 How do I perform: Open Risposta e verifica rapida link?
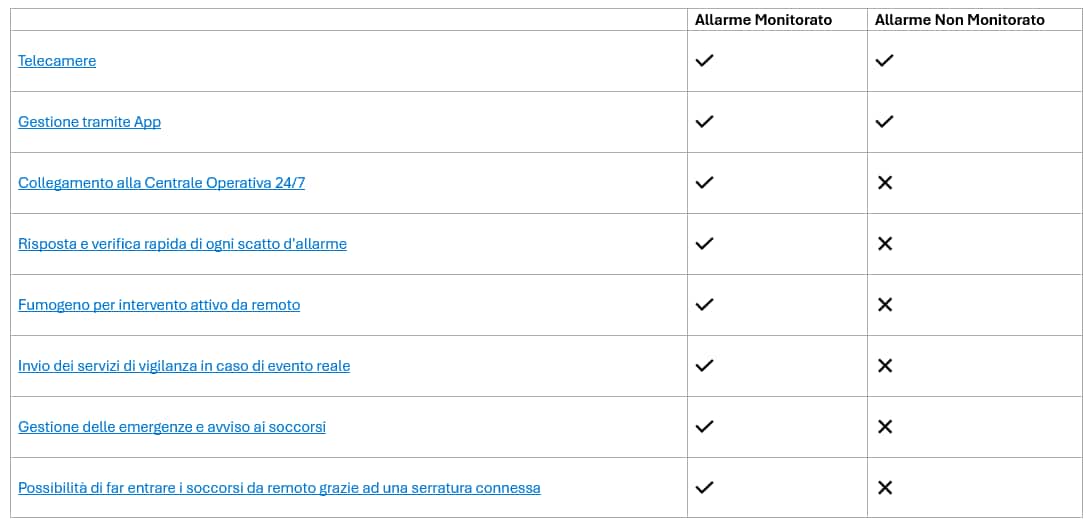(x=182, y=244)
